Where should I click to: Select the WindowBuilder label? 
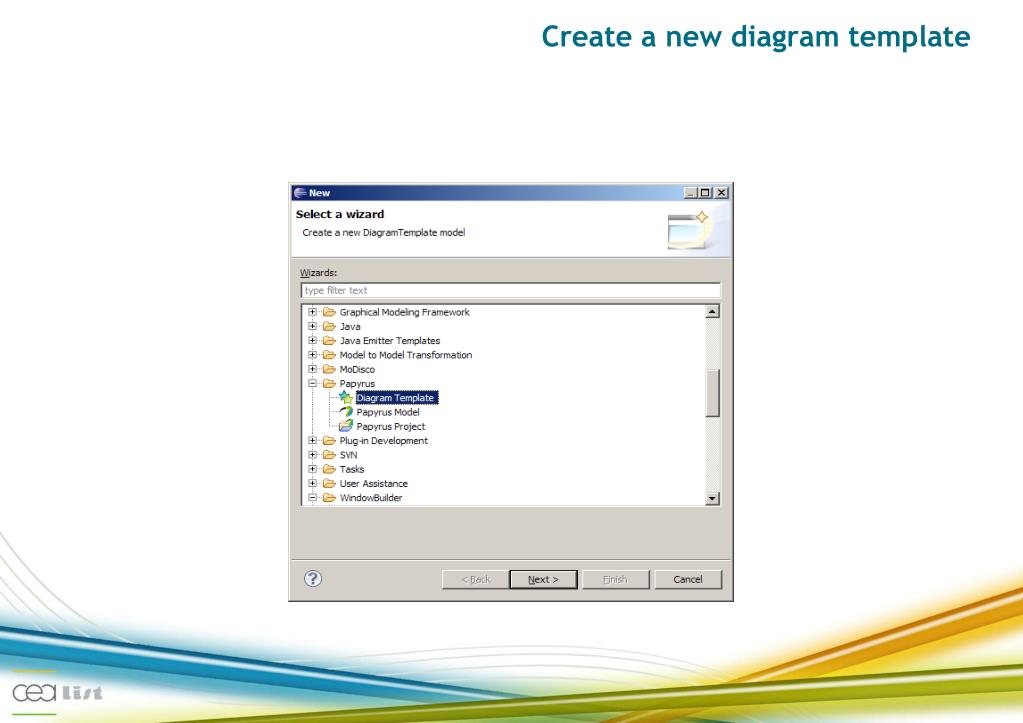371,498
